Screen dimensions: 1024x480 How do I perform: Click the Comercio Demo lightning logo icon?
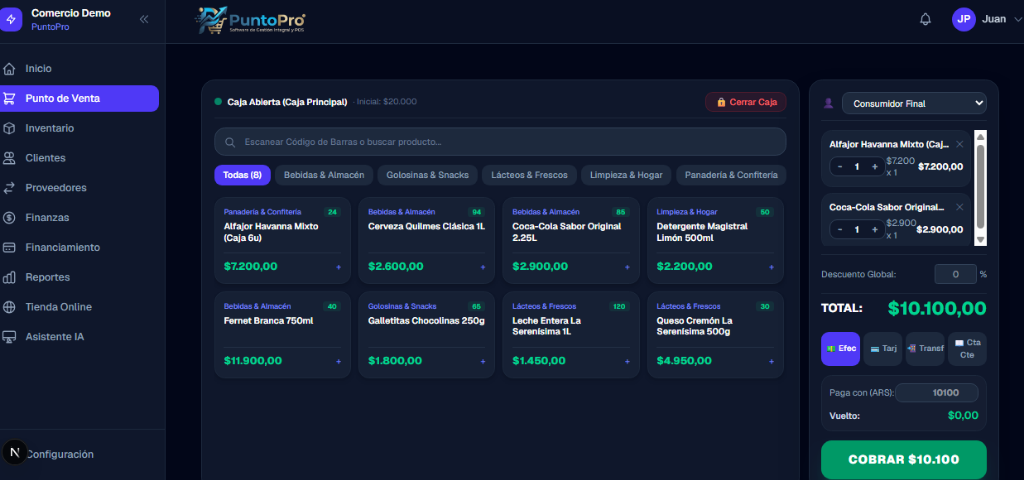(10, 19)
